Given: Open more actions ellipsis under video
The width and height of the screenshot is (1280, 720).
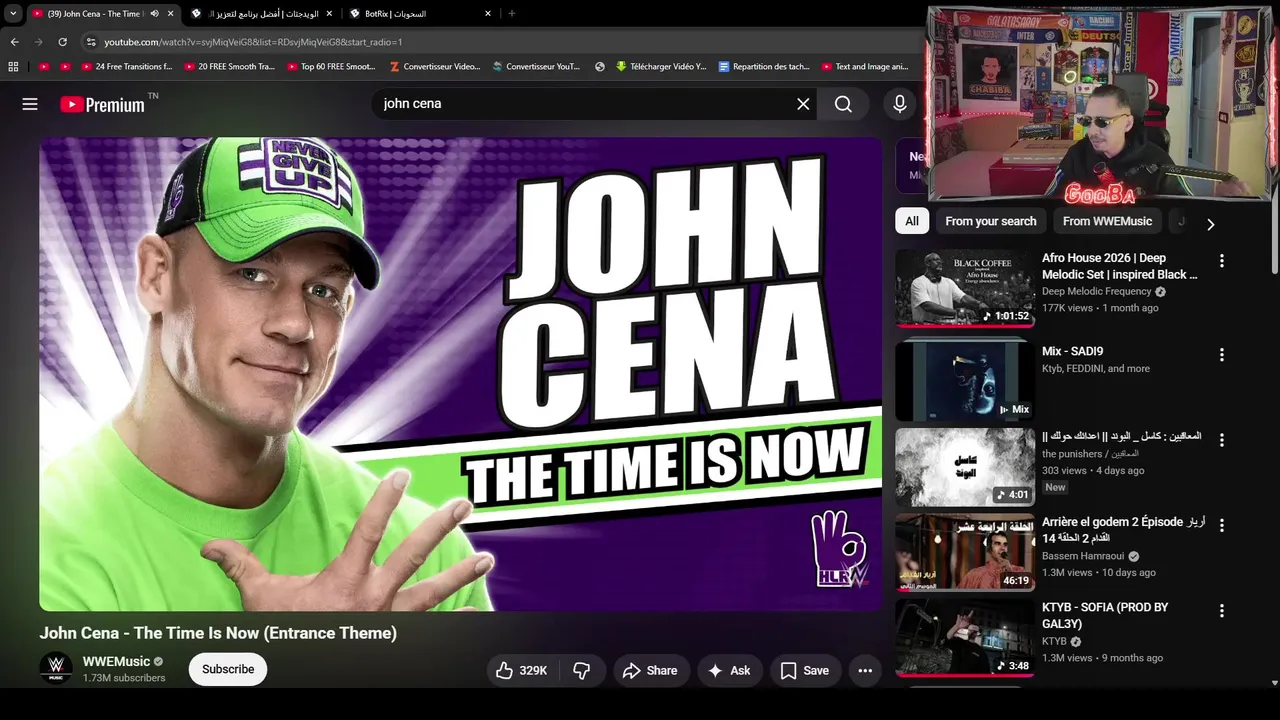Looking at the screenshot, I should click(x=865, y=671).
